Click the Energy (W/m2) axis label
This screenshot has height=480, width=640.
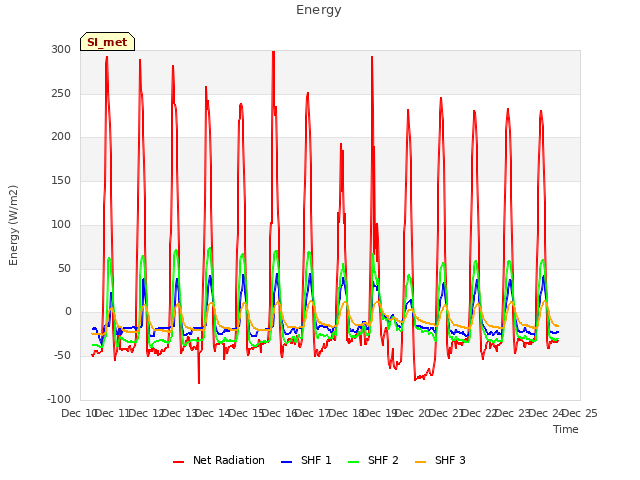coord(13,225)
